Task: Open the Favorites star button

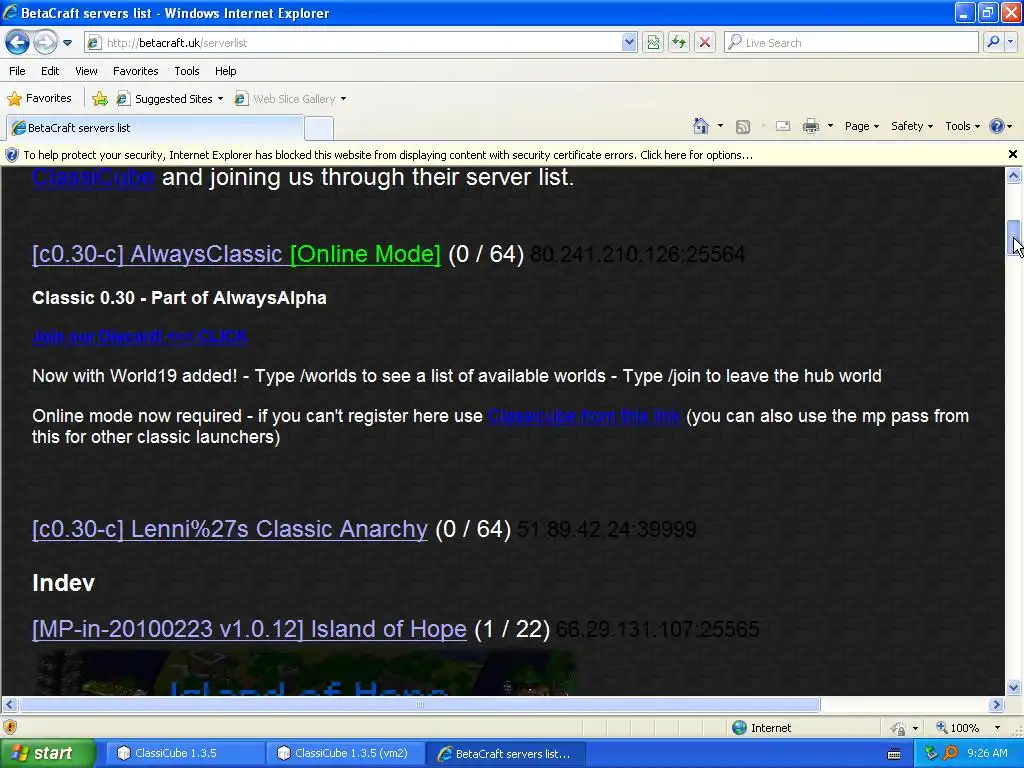Action: click(x=39, y=99)
